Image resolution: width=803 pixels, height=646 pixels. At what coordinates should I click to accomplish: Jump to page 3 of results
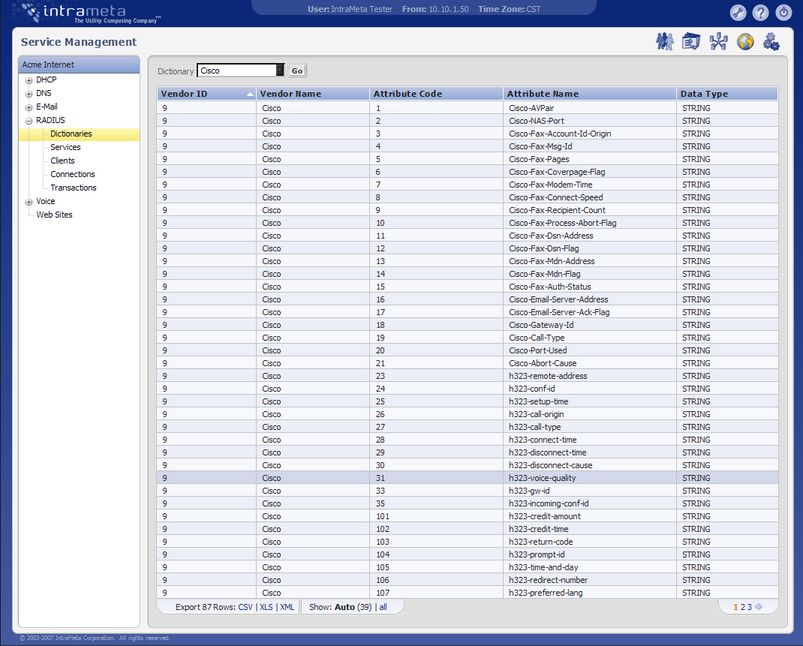pos(748,607)
